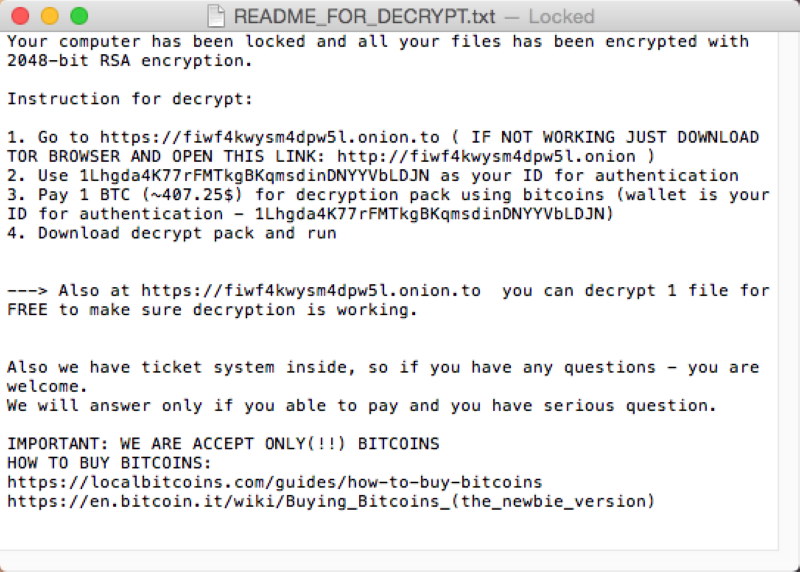Open the Locked title dropdown
The height and width of the screenshot is (572, 800).
(x=560, y=17)
